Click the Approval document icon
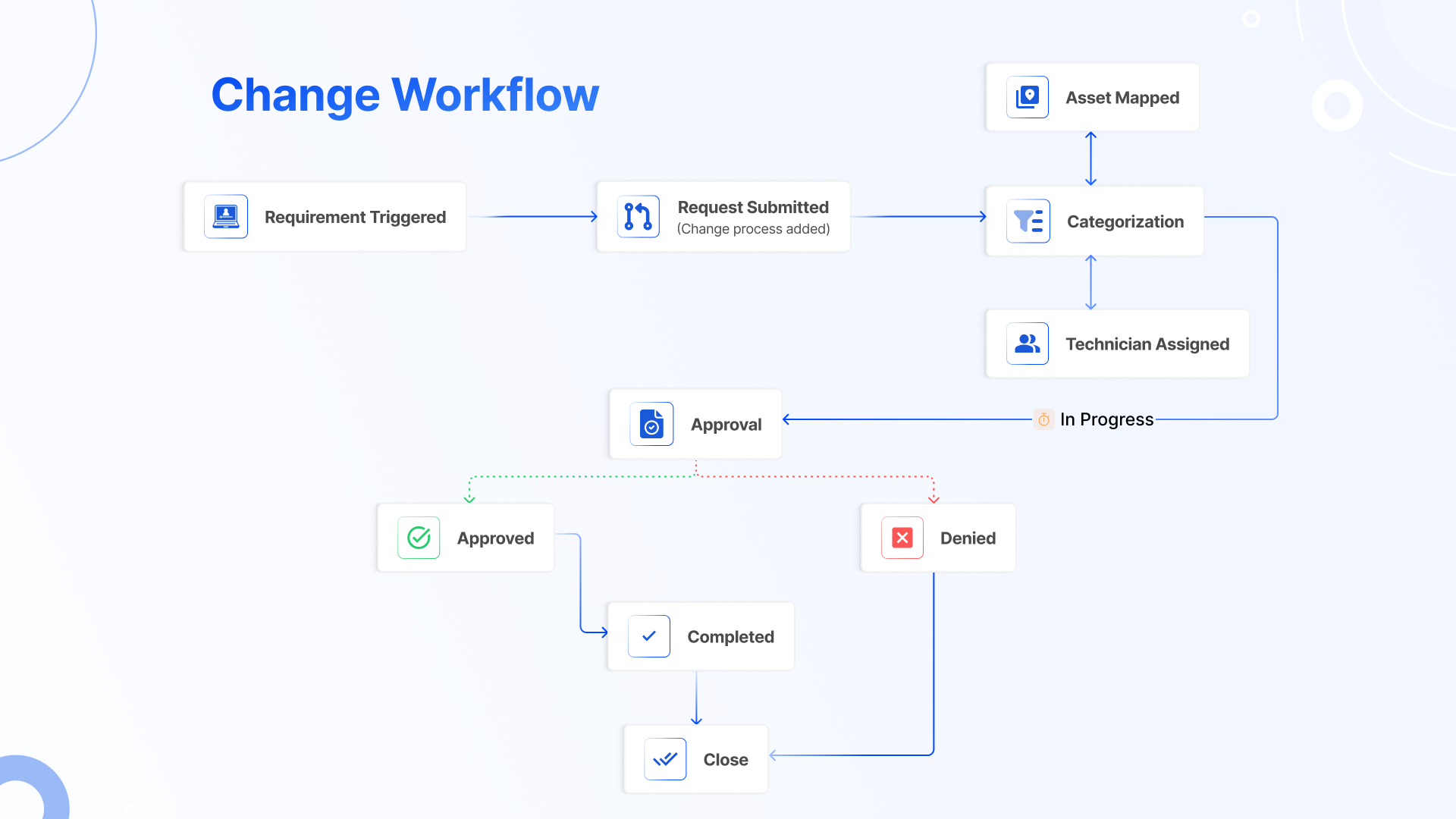The image size is (1456, 819). [651, 424]
